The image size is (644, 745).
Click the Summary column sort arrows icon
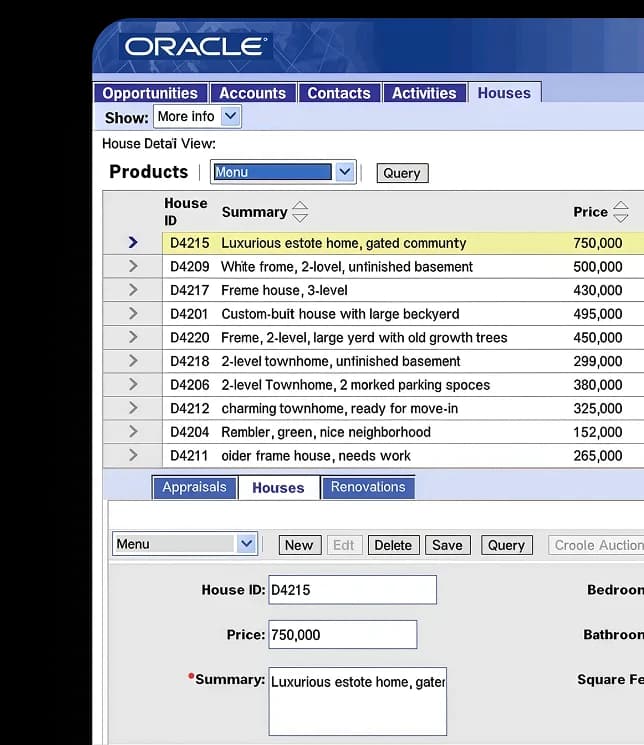tap(299, 212)
